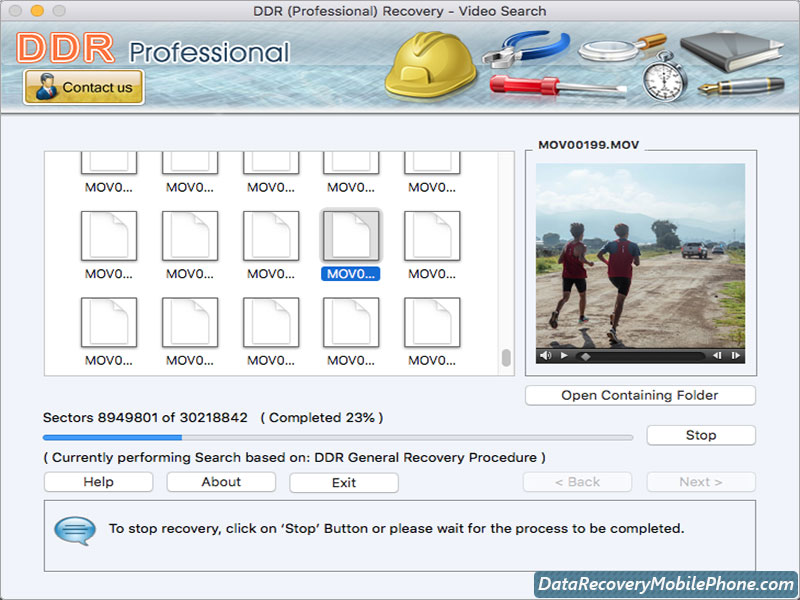Stop the recovery scan
Viewport: 800px width, 600px height.
[x=700, y=435]
